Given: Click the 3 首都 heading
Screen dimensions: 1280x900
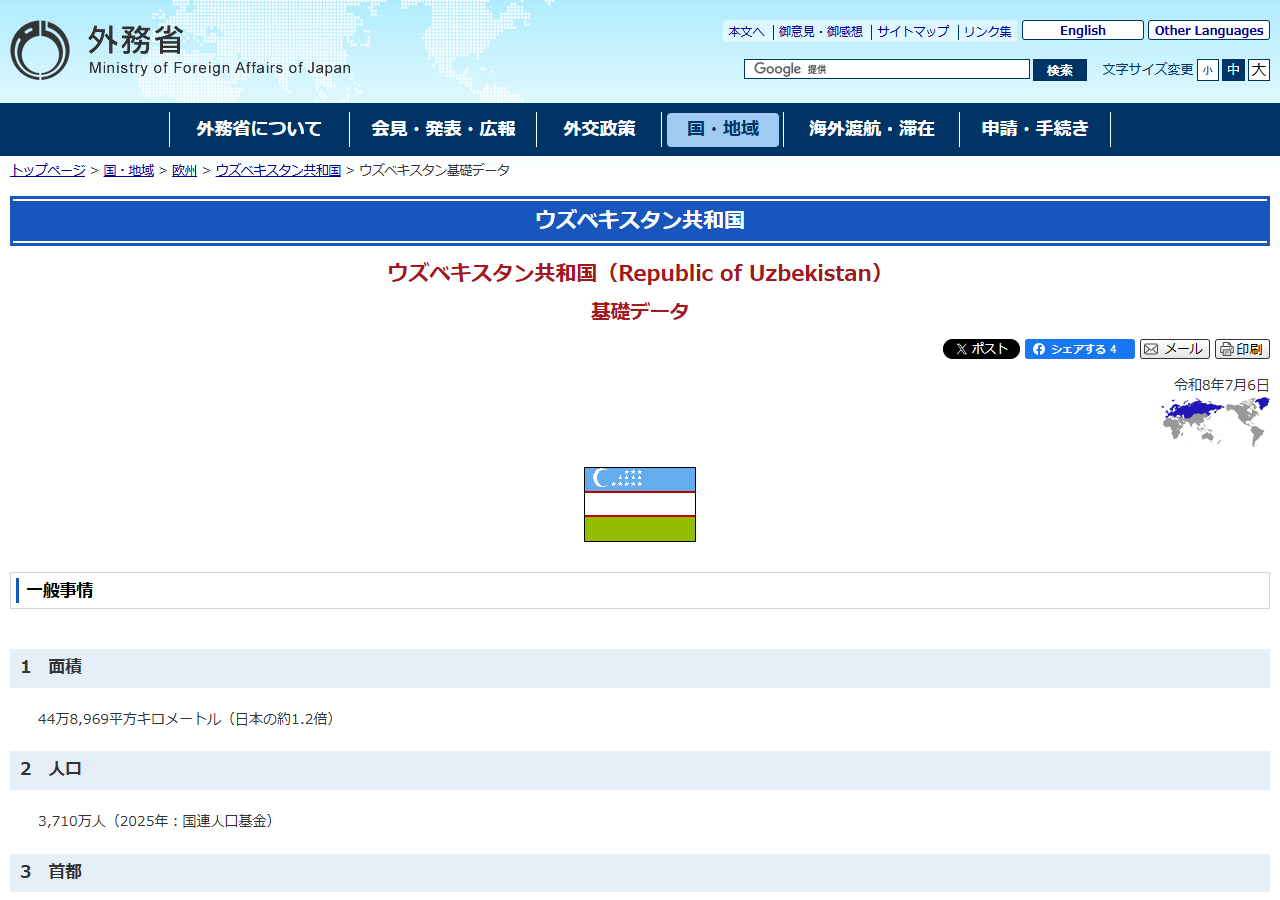Looking at the screenshot, I should coord(640,873).
